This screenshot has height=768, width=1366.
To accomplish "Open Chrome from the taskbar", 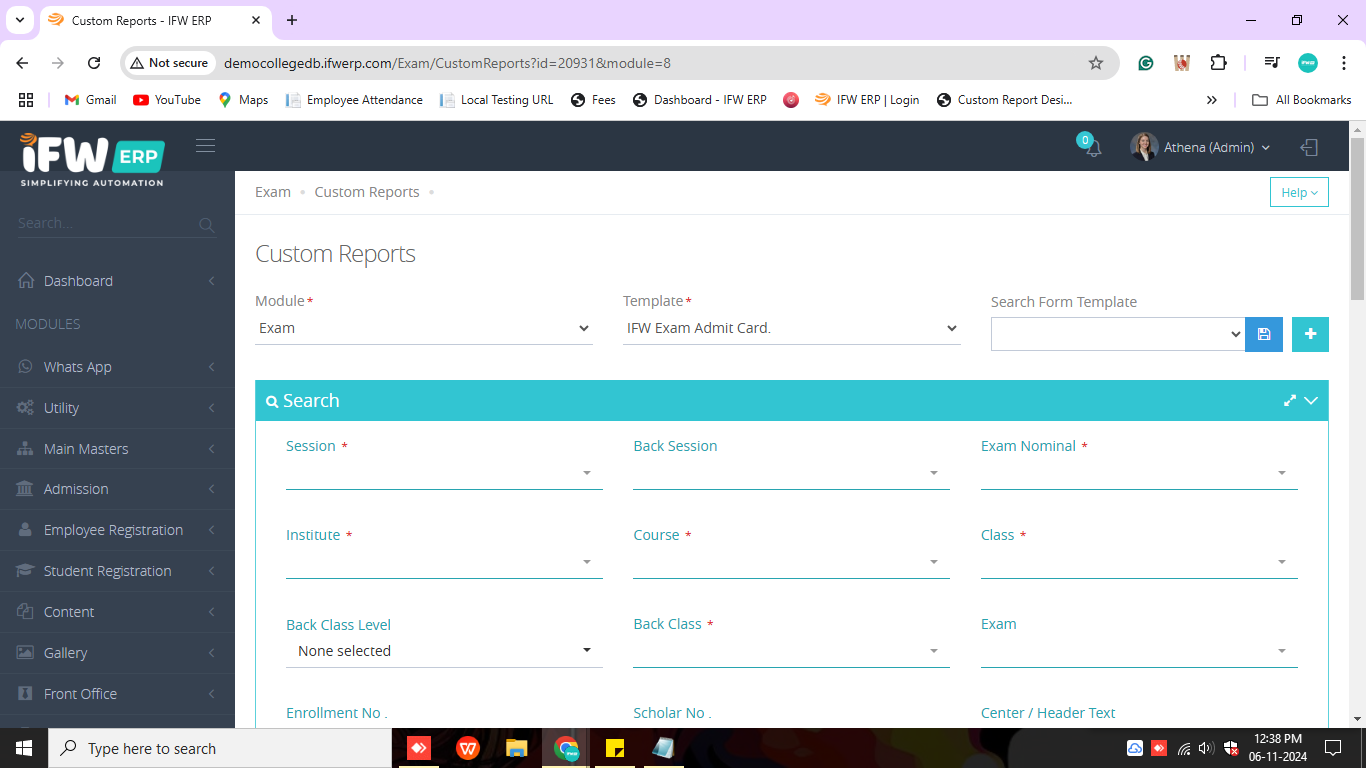I will point(567,748).
